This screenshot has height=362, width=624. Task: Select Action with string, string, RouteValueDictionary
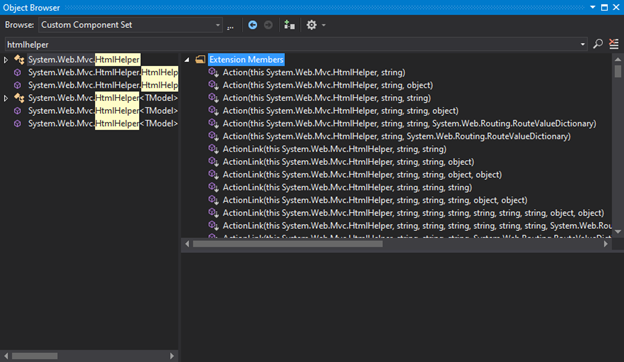point(409,123)
